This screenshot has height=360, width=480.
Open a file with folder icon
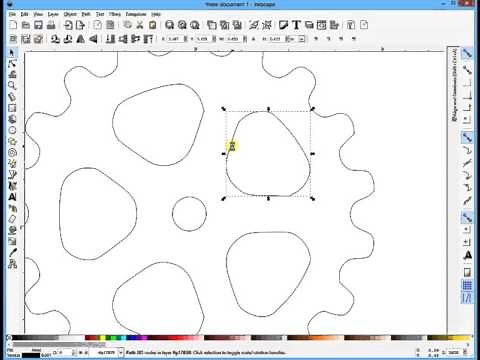26,25
